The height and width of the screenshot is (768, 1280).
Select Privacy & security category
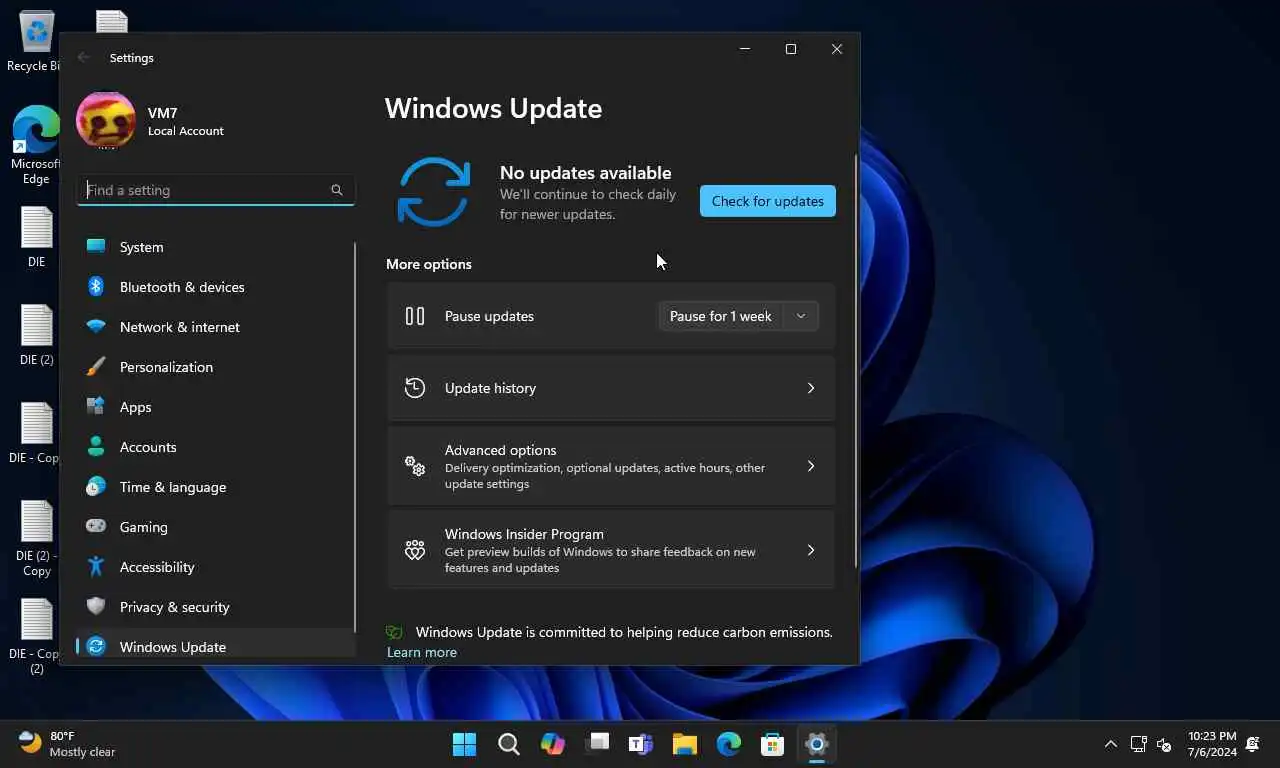(x=215, y=607)
